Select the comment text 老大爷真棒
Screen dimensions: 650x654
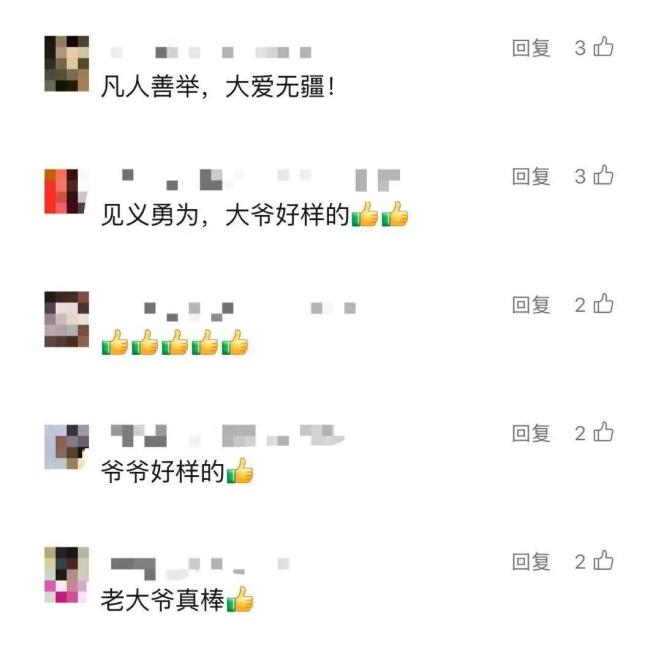(163, 600)
